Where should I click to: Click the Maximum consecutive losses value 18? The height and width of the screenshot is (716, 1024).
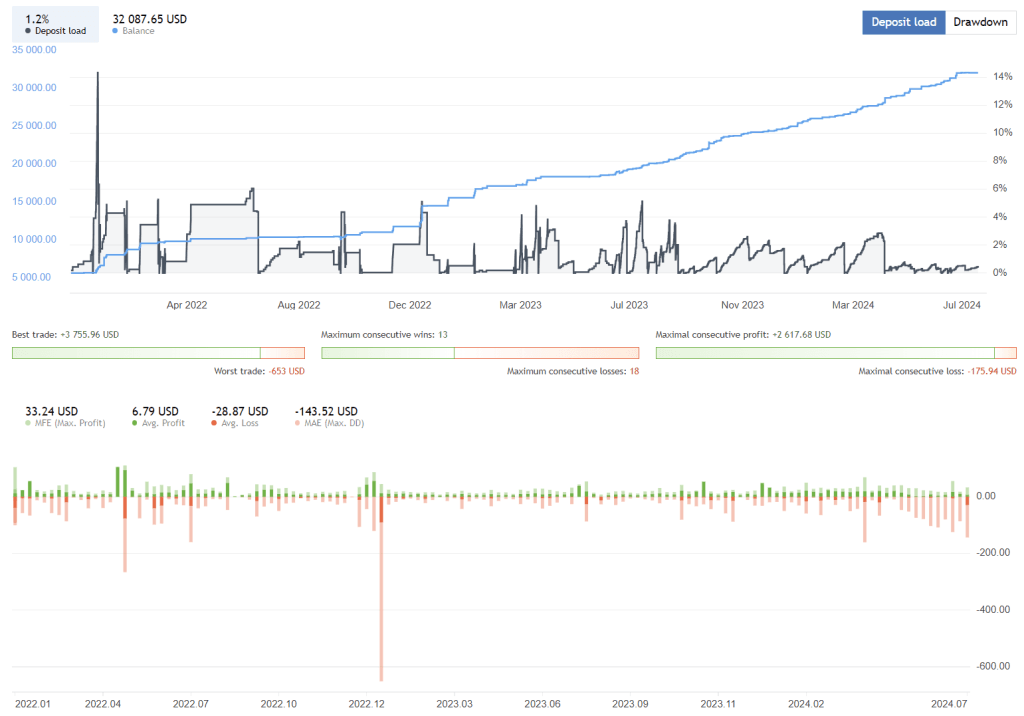click(x=635, y=371)
